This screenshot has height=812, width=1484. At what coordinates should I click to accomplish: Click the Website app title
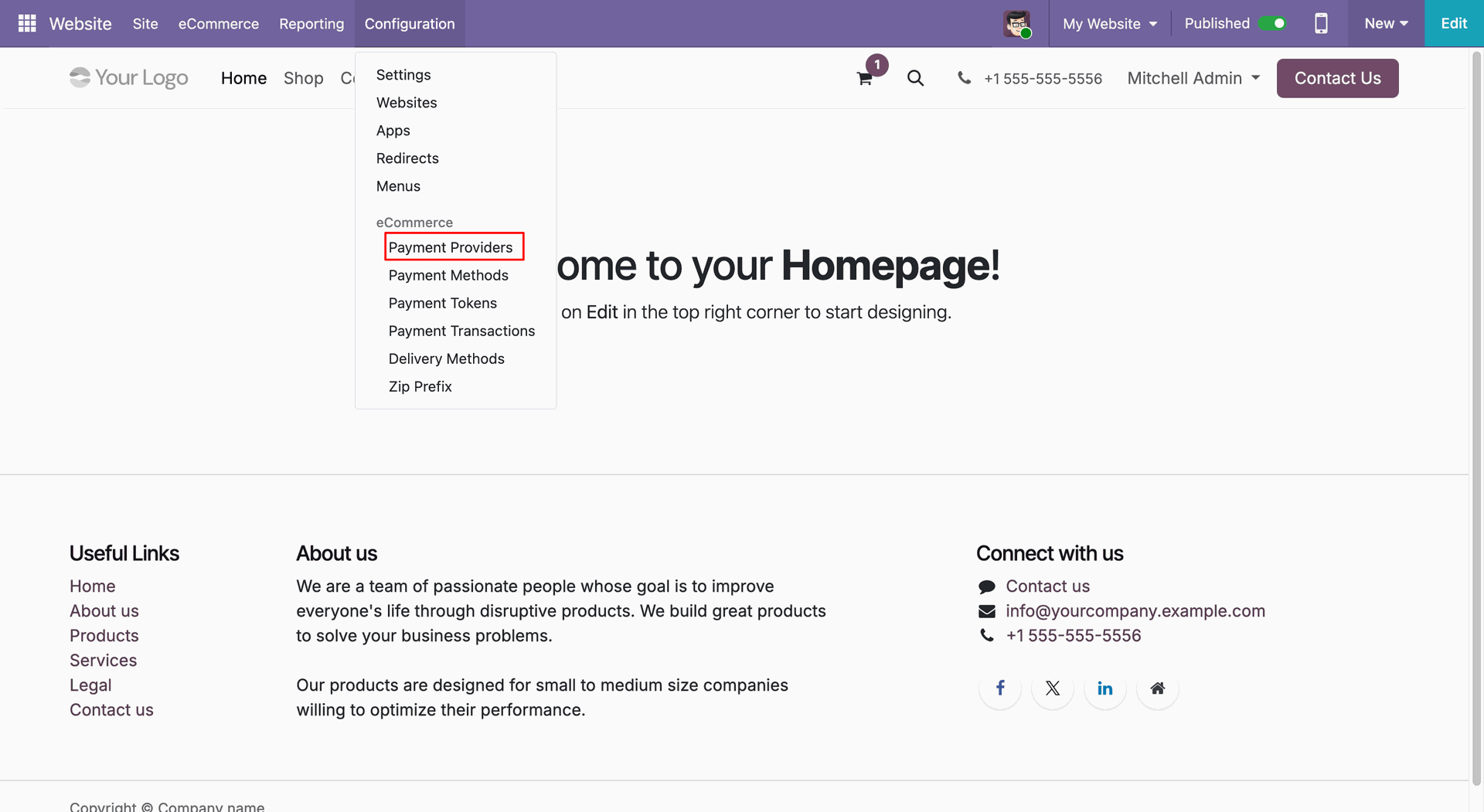point(80,23)
